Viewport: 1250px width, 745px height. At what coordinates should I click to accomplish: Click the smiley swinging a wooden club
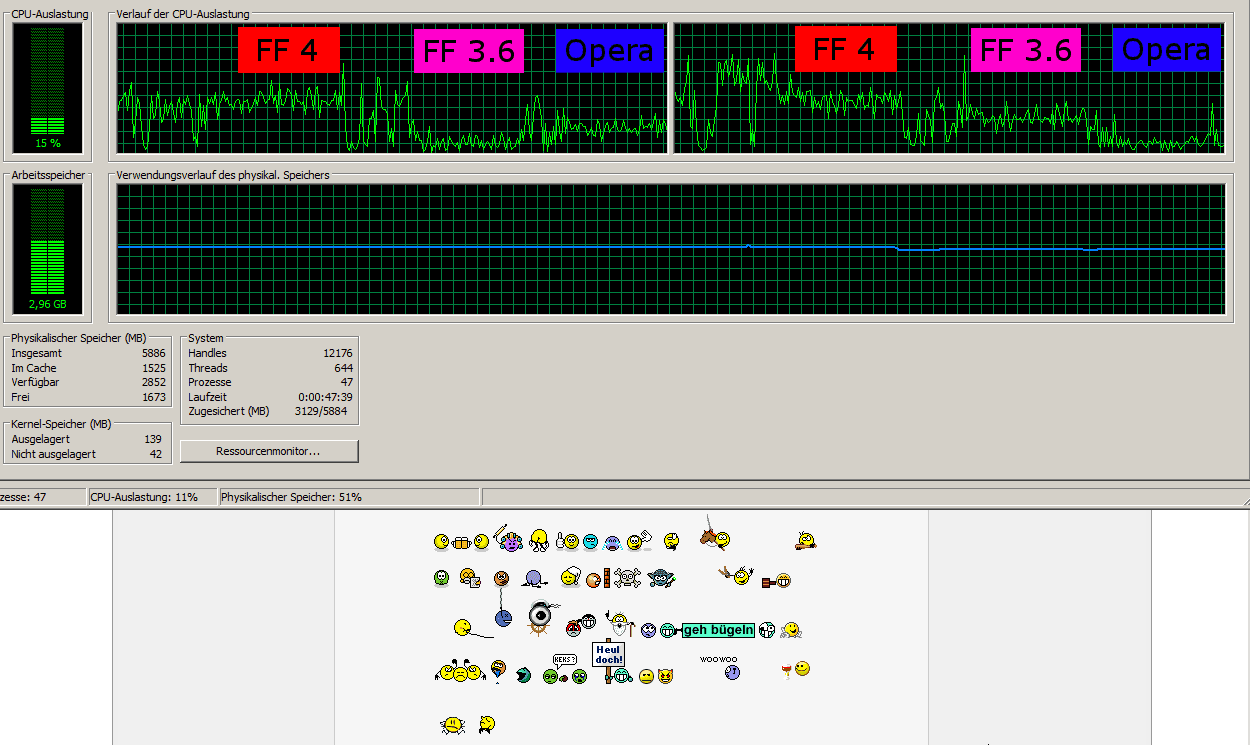pos(806,541)
